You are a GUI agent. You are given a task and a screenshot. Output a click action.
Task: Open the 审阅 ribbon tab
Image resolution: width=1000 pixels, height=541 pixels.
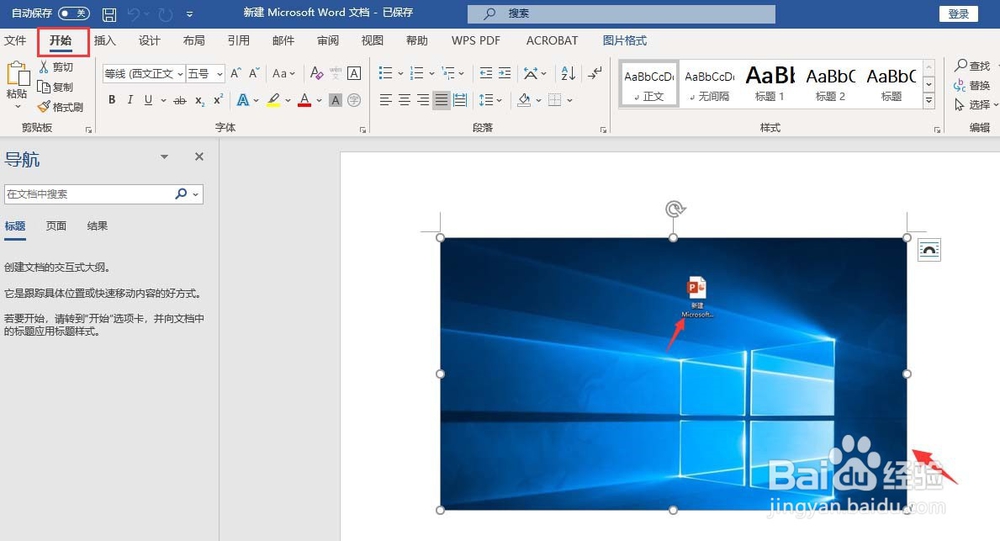pos(328,40)
